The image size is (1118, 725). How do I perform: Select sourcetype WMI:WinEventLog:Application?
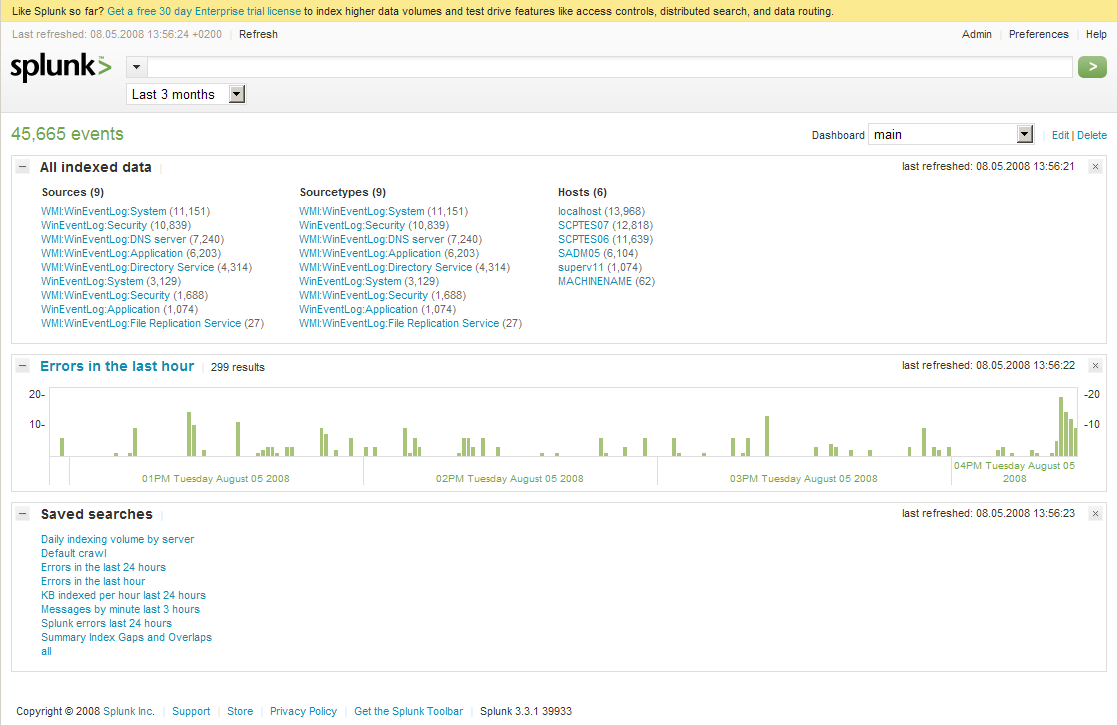point(370,254)
